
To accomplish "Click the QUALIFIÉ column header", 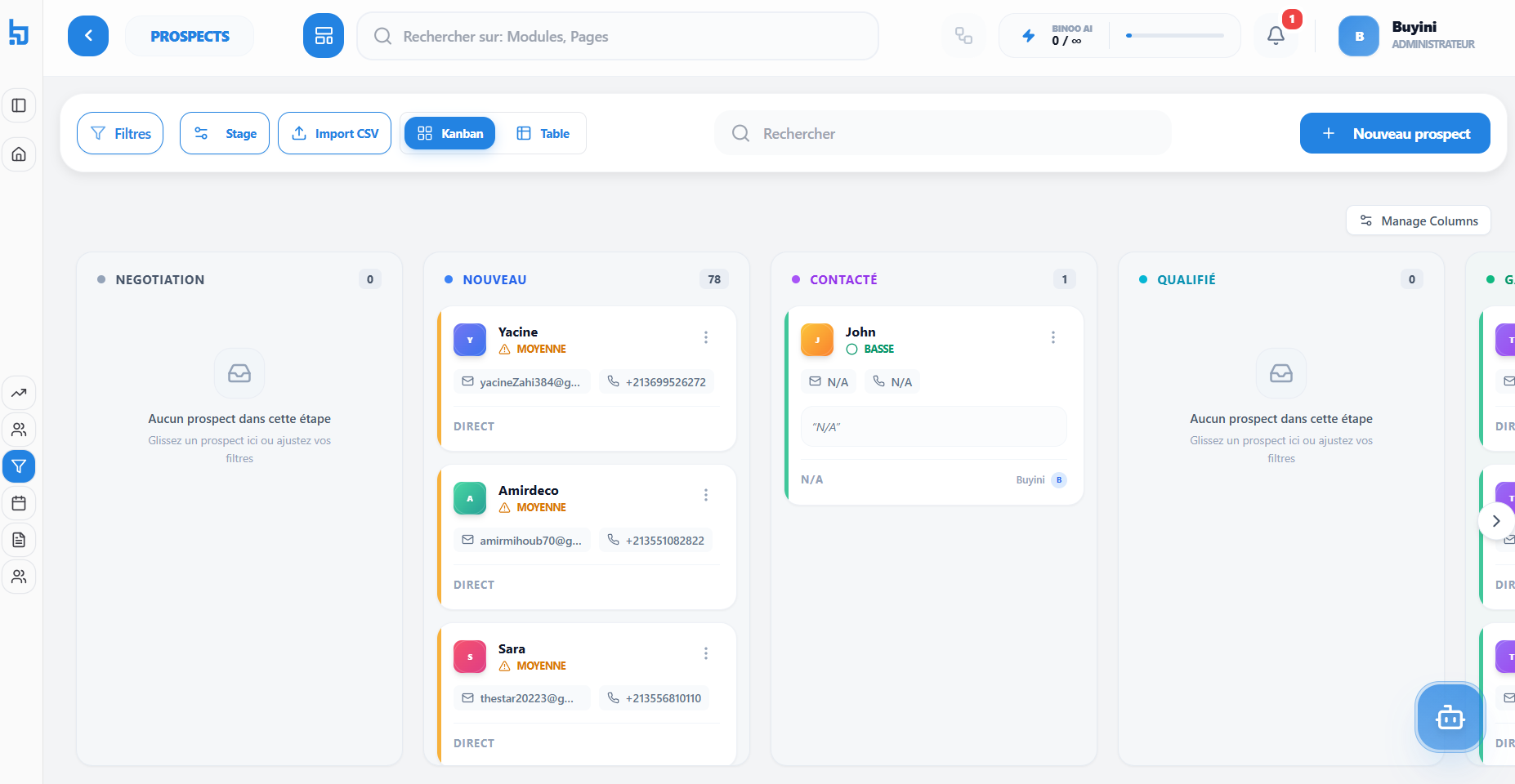I will point(1187,279).
